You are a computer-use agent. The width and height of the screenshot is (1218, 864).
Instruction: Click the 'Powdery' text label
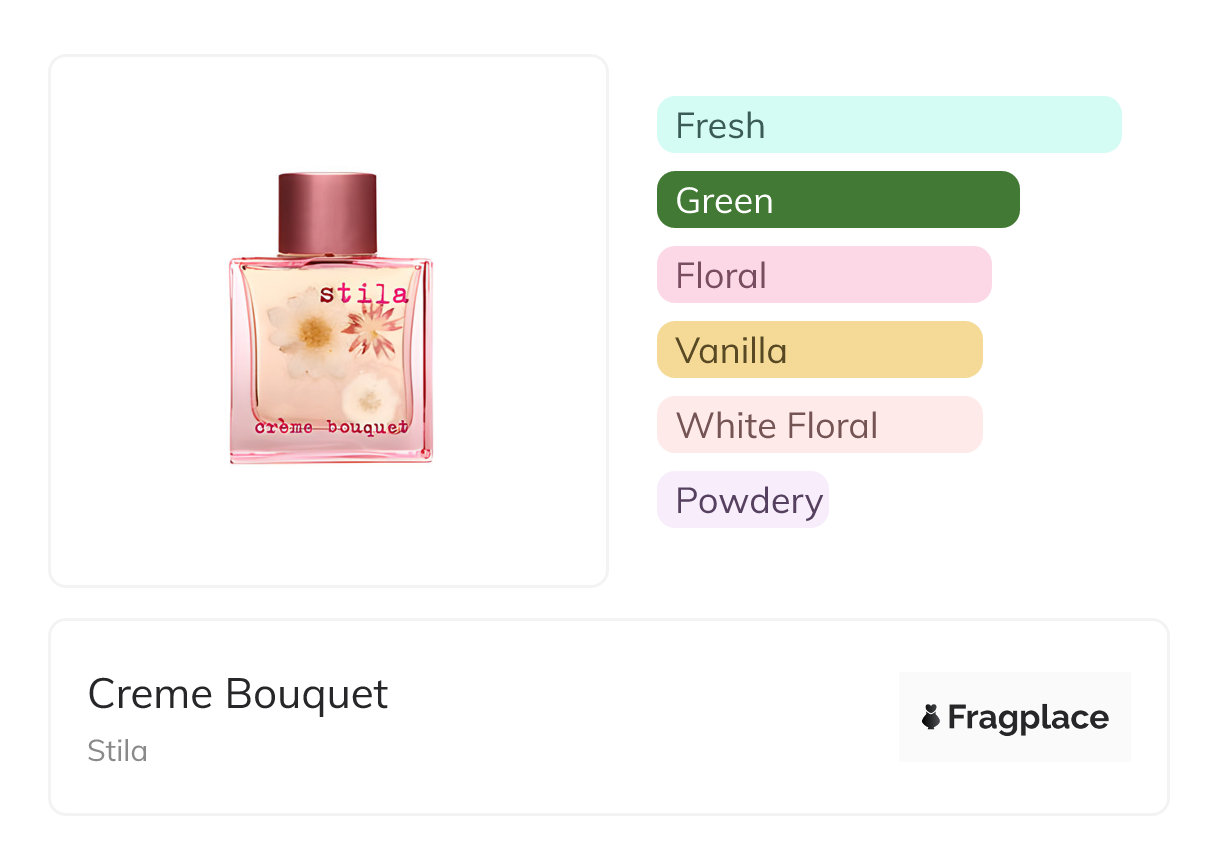(x=749, y=501)
